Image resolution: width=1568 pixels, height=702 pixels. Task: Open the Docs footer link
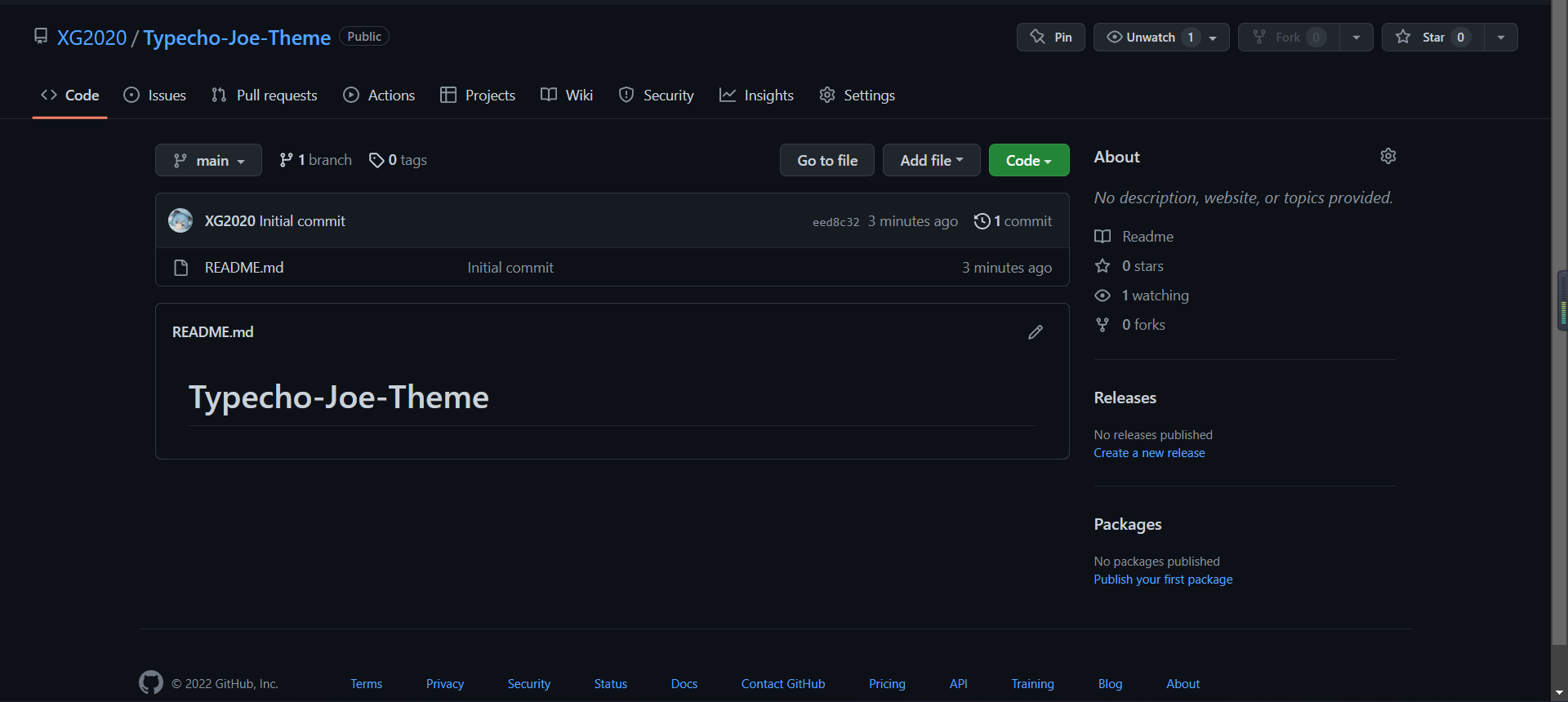(684, 684)
